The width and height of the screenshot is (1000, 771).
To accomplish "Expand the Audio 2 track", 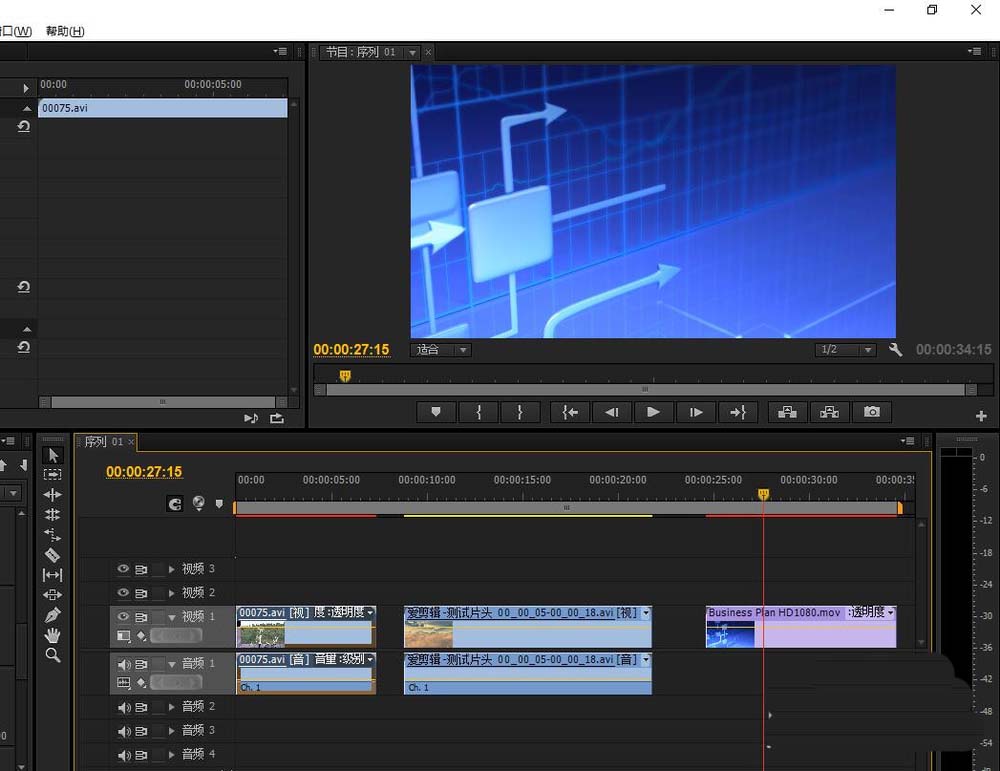I will [172, 707].
